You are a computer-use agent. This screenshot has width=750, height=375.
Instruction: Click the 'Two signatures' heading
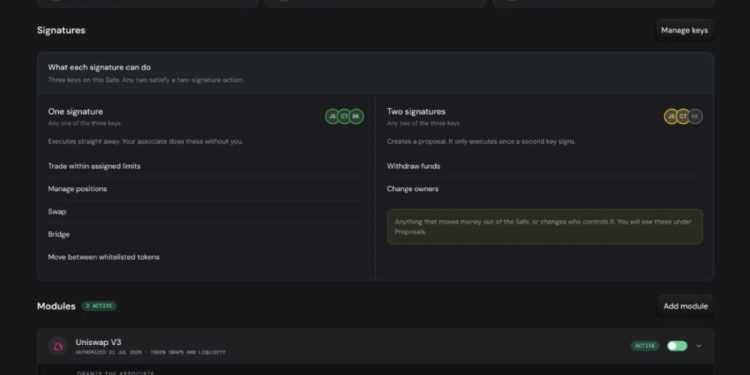[416, 111]
